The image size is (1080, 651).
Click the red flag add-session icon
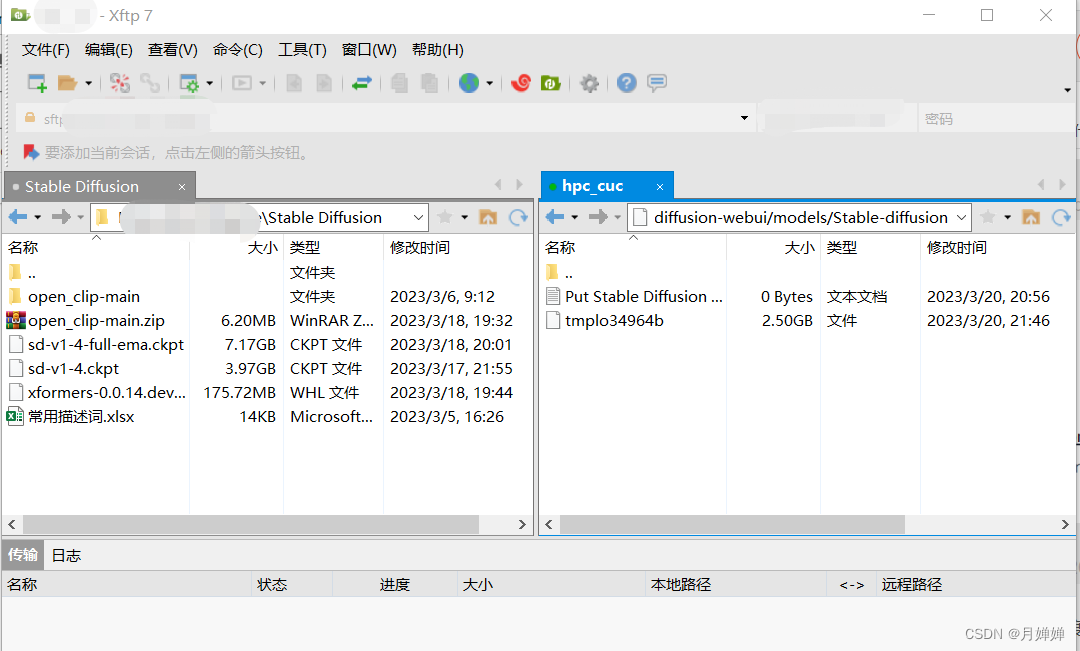click(x=31, y=152)
